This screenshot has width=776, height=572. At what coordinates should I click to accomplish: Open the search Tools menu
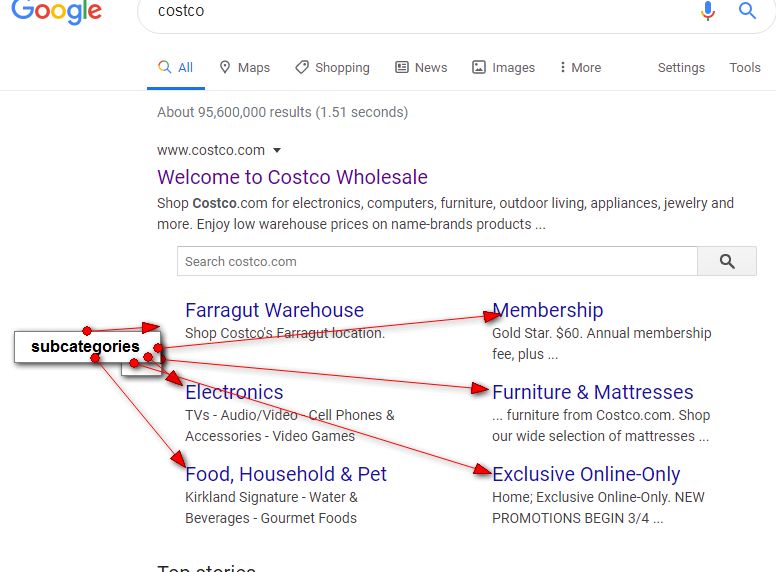coord(745,68)
